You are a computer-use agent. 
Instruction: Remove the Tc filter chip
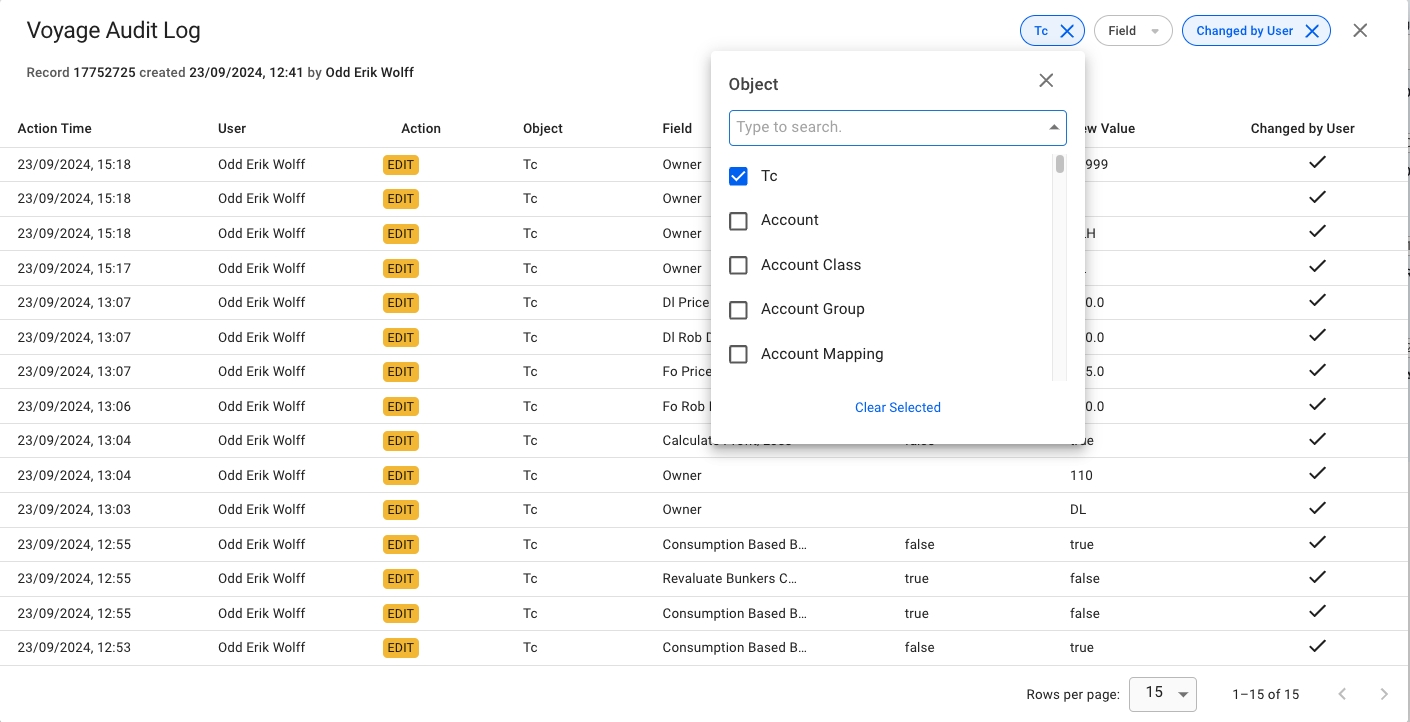click(x=1066, y=31)
